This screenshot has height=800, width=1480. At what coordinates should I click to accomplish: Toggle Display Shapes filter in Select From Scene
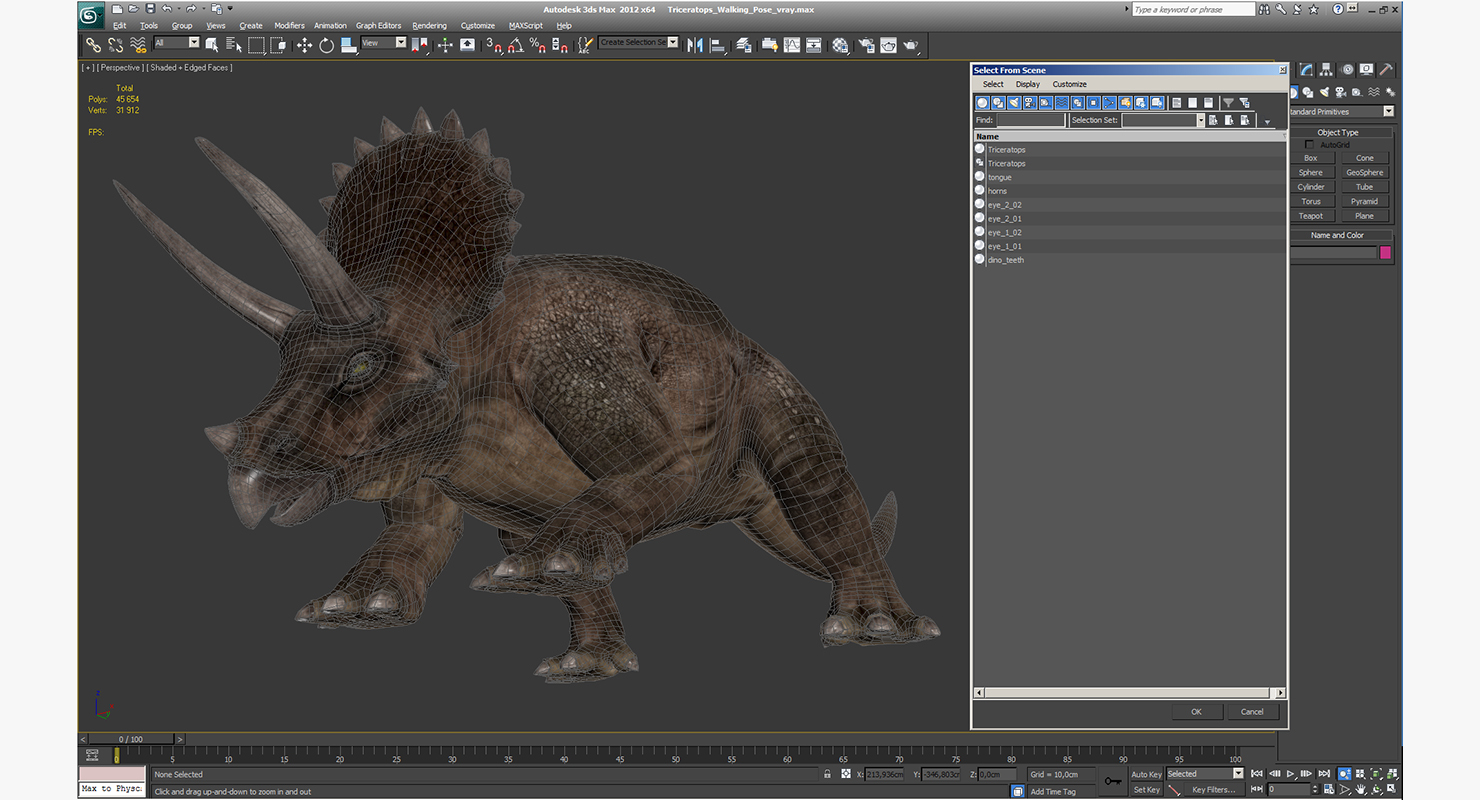tap(998, 103)
